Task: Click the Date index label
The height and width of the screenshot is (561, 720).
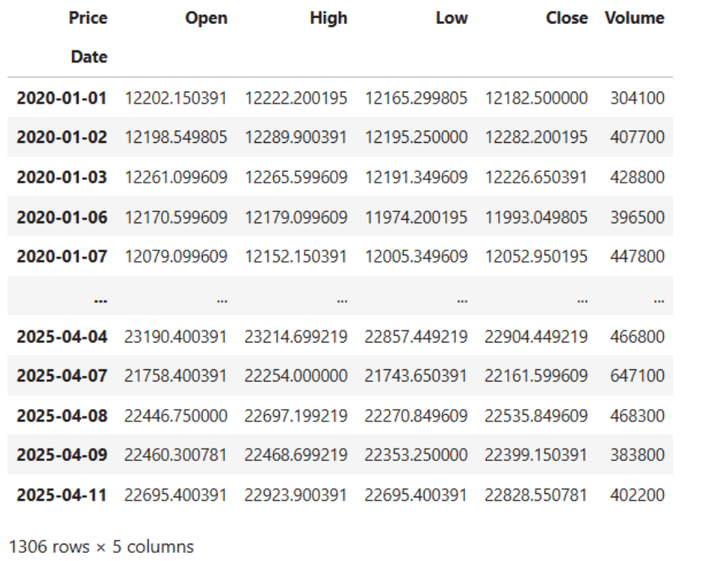Action: coord(88,57)
